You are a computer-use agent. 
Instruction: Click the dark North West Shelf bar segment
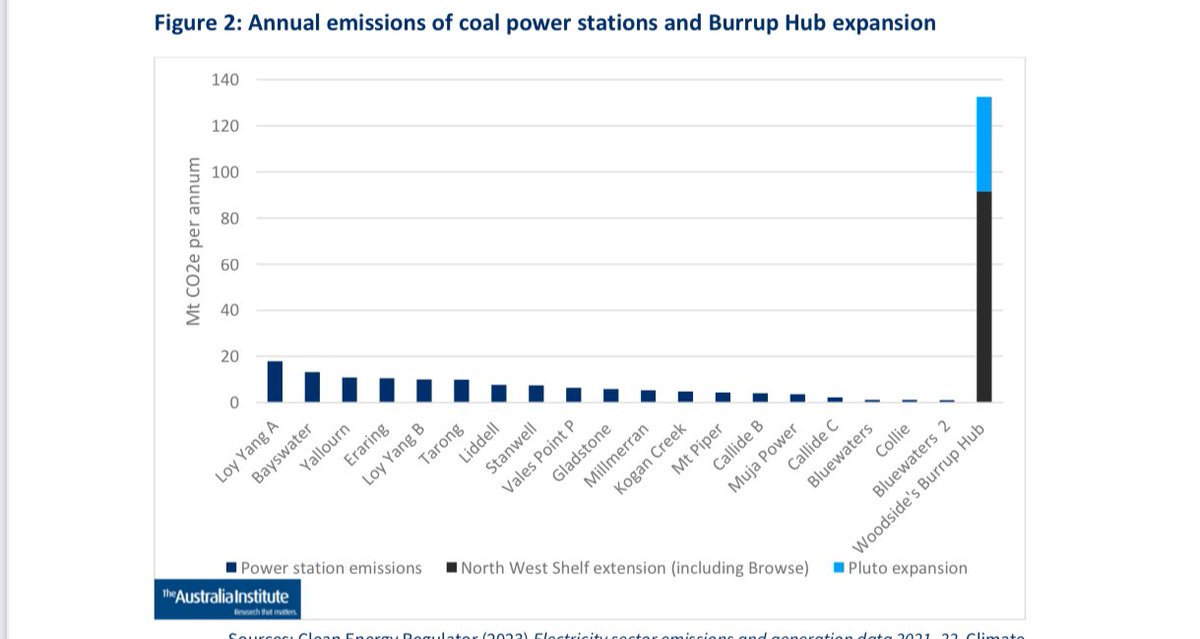coord(984,297)
